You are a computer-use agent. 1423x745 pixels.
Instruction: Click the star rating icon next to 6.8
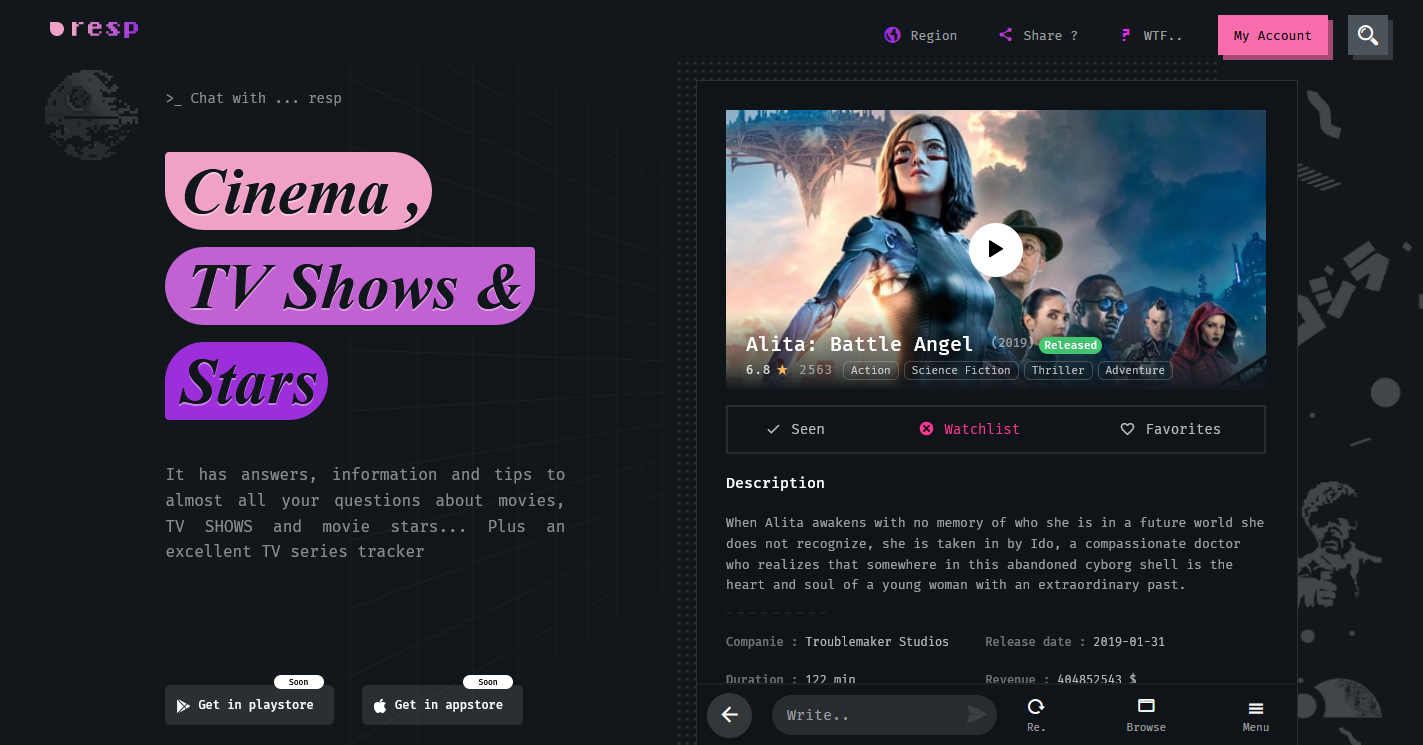point(782,370)
